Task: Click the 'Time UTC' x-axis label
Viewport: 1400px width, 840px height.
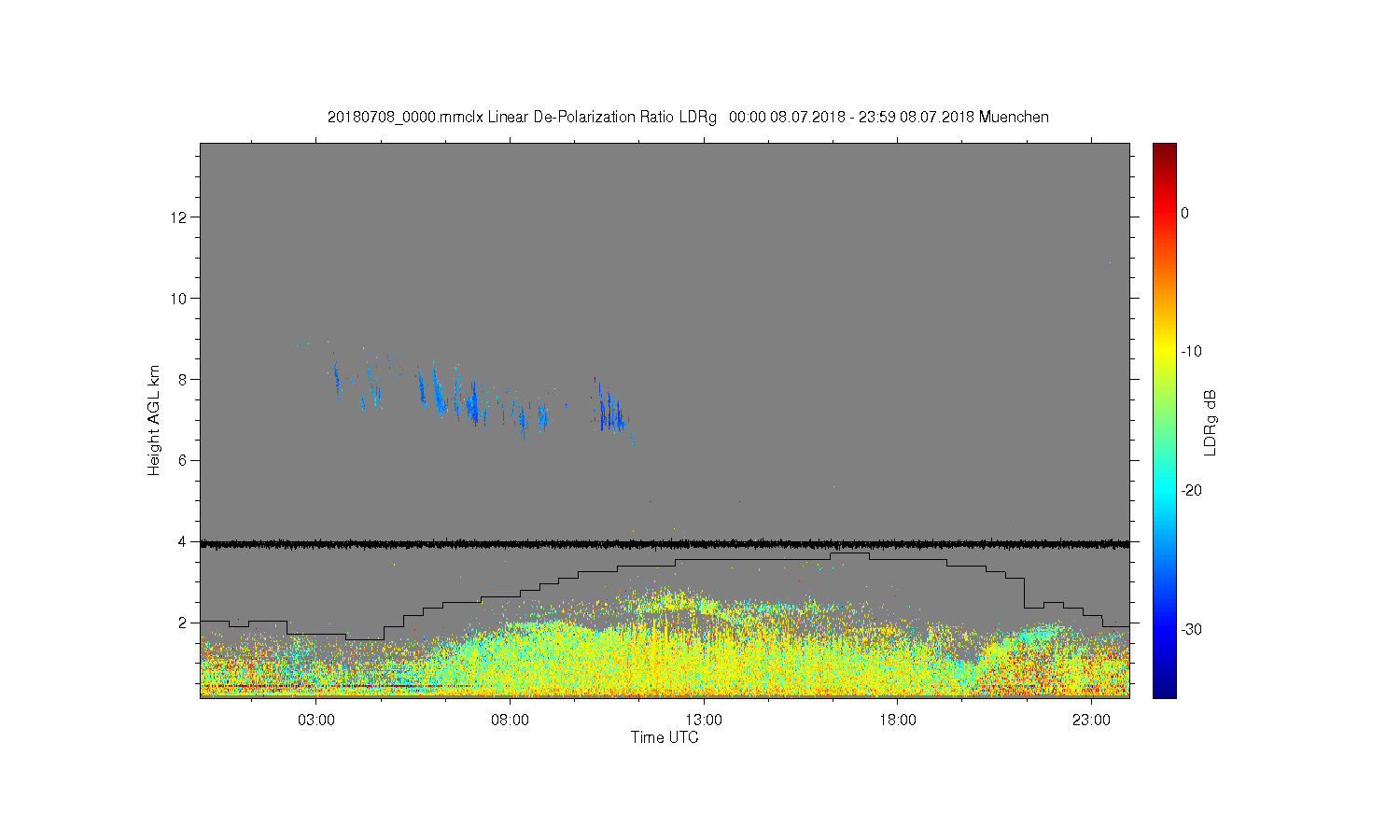Action: point(665,737)
